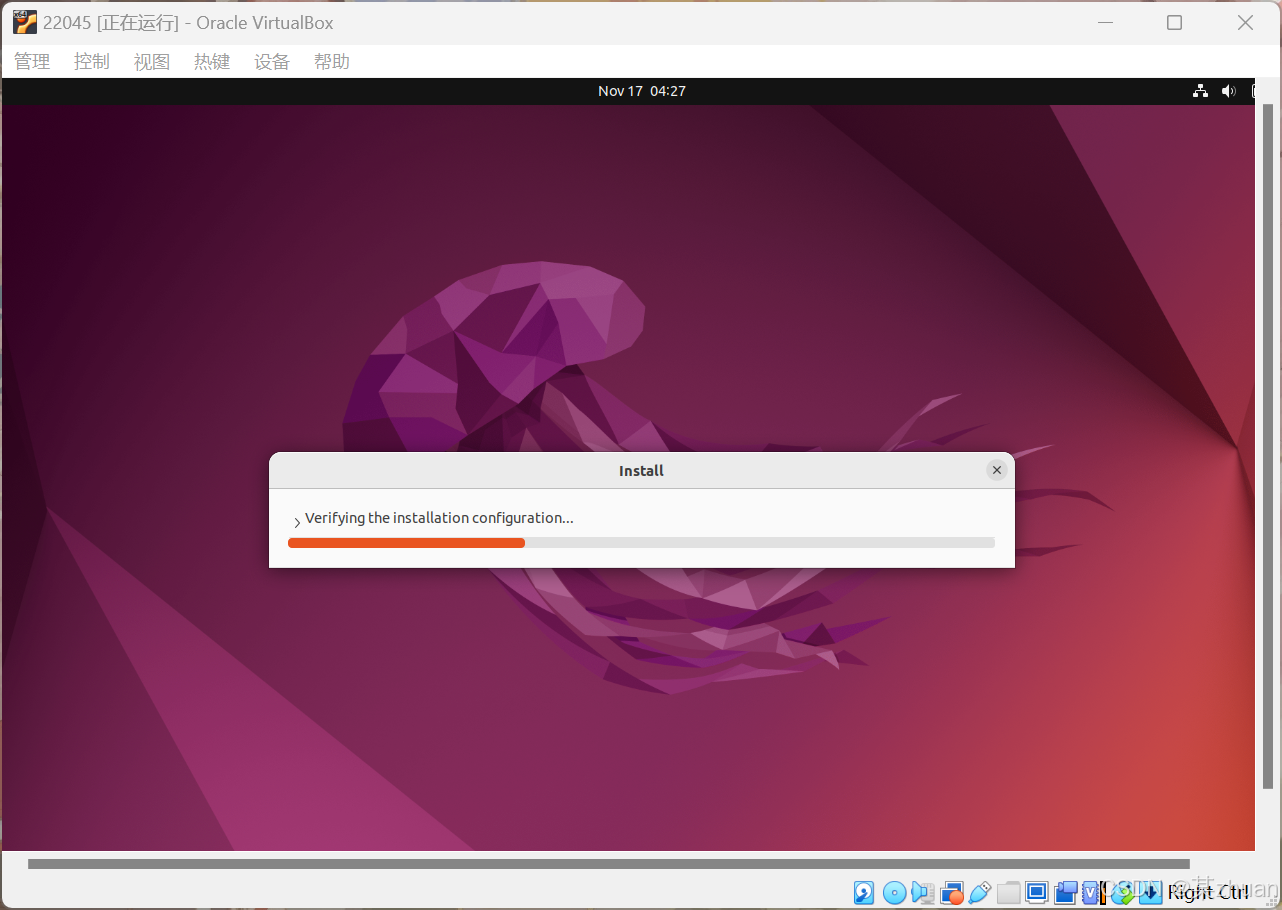Open the 设备 menu
This screenshot has height=910, width=1282.
click(272, 62)
